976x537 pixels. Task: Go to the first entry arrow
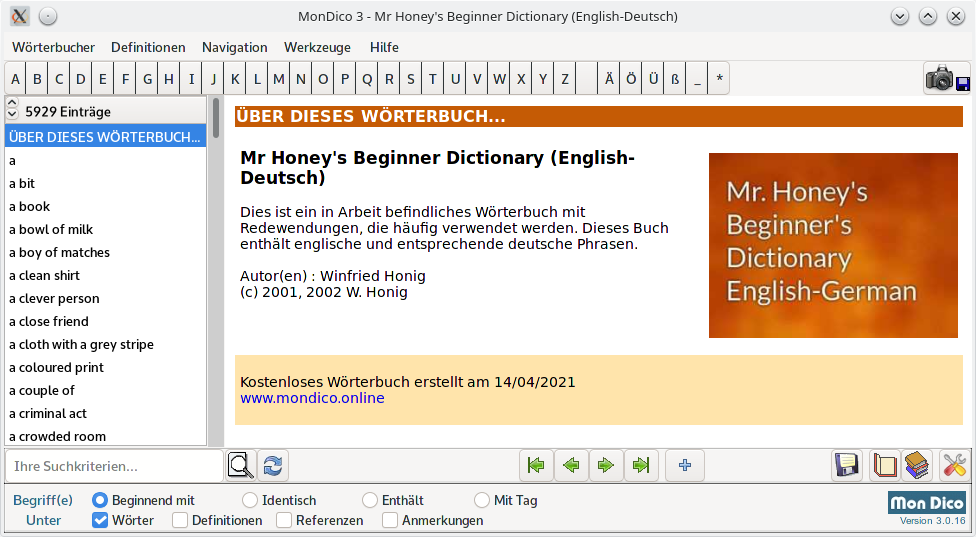[x=536, y=465]
